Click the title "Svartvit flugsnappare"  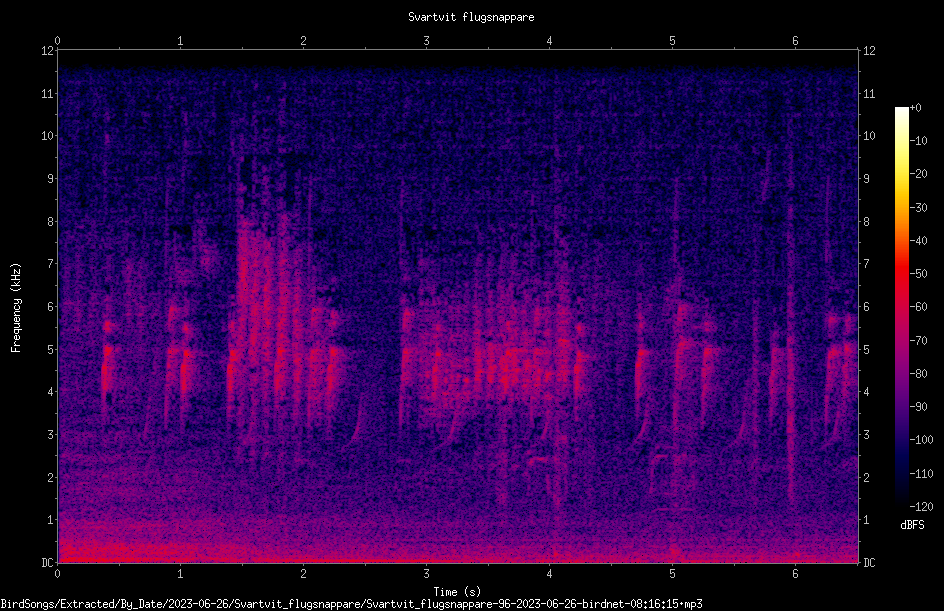click(471, 17)
